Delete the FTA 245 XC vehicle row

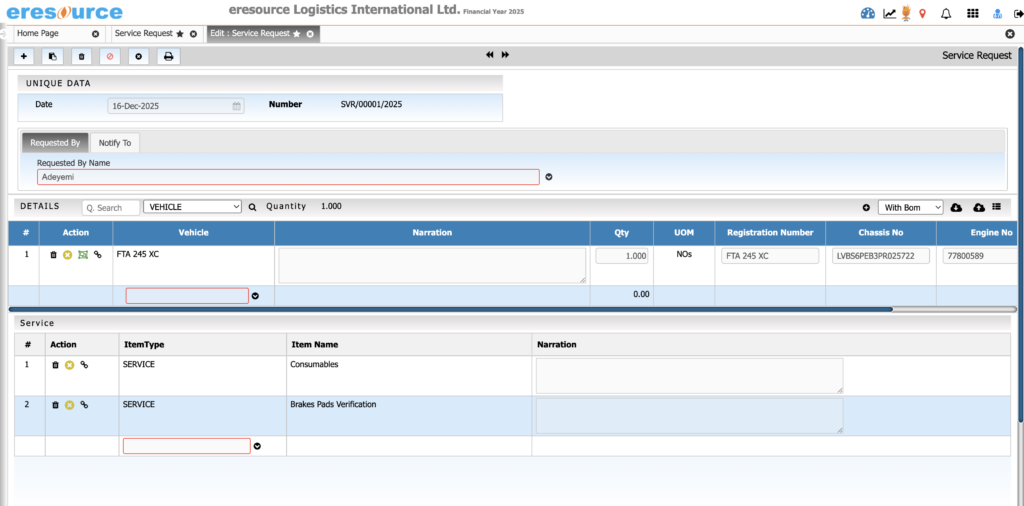[x=54, y=255]
